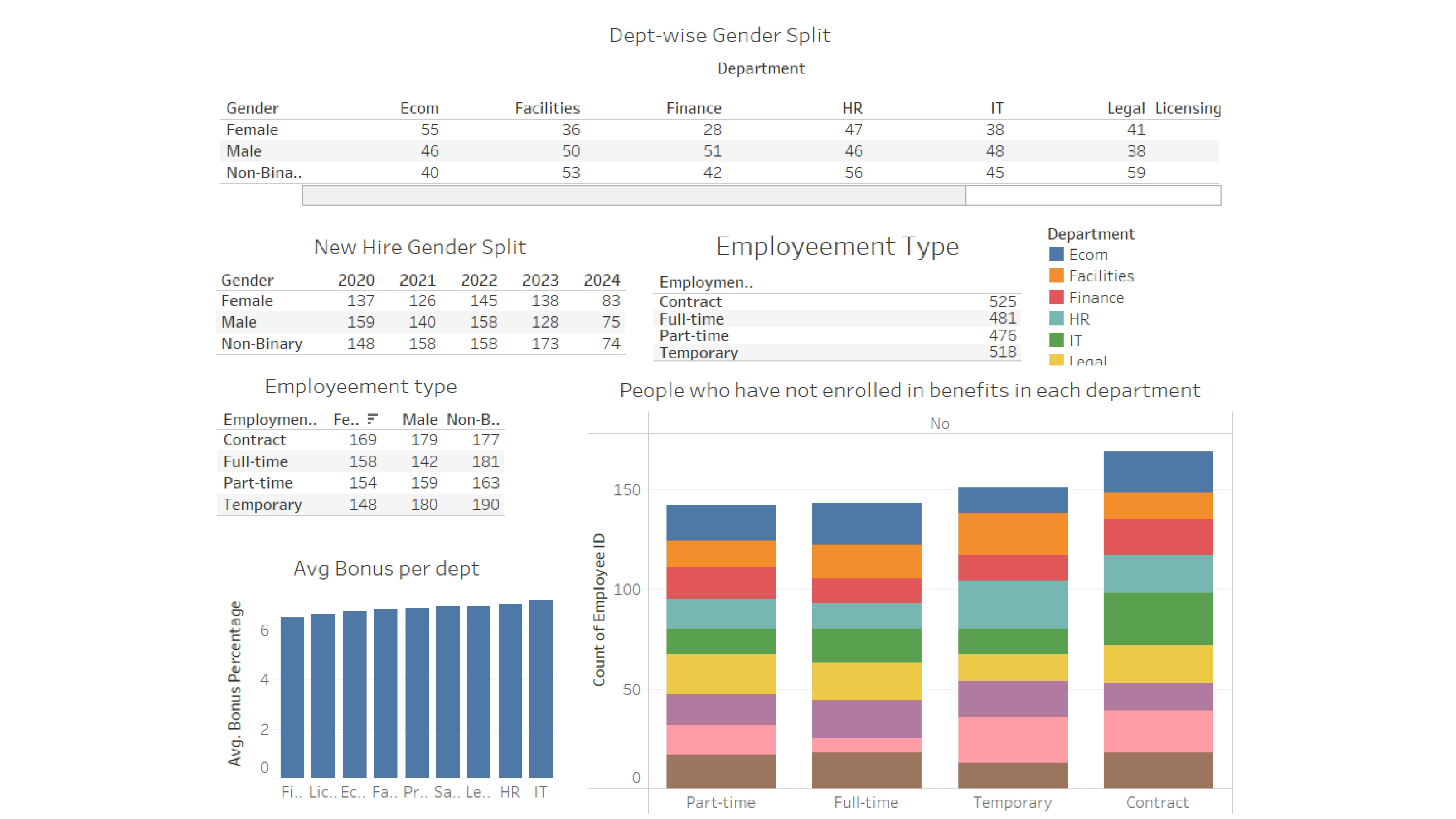Select the Part-time row showing 476
Image resolution: width=1456 pixels, height=819 pixels.
(837, 335)
